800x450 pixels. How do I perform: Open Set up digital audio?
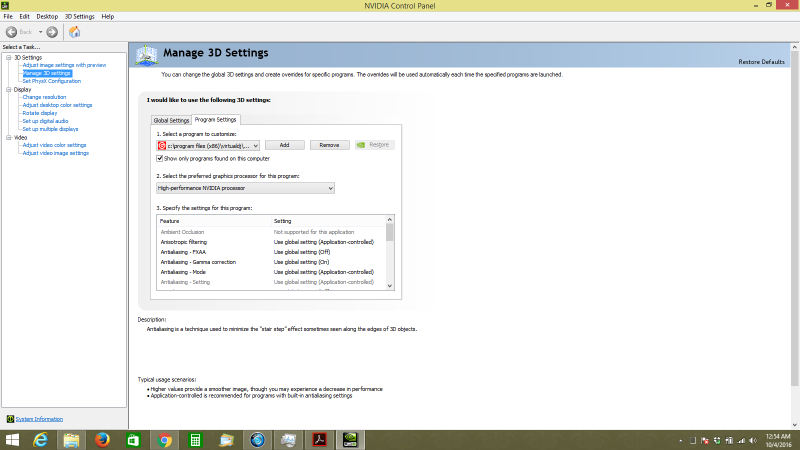[45, 121]
